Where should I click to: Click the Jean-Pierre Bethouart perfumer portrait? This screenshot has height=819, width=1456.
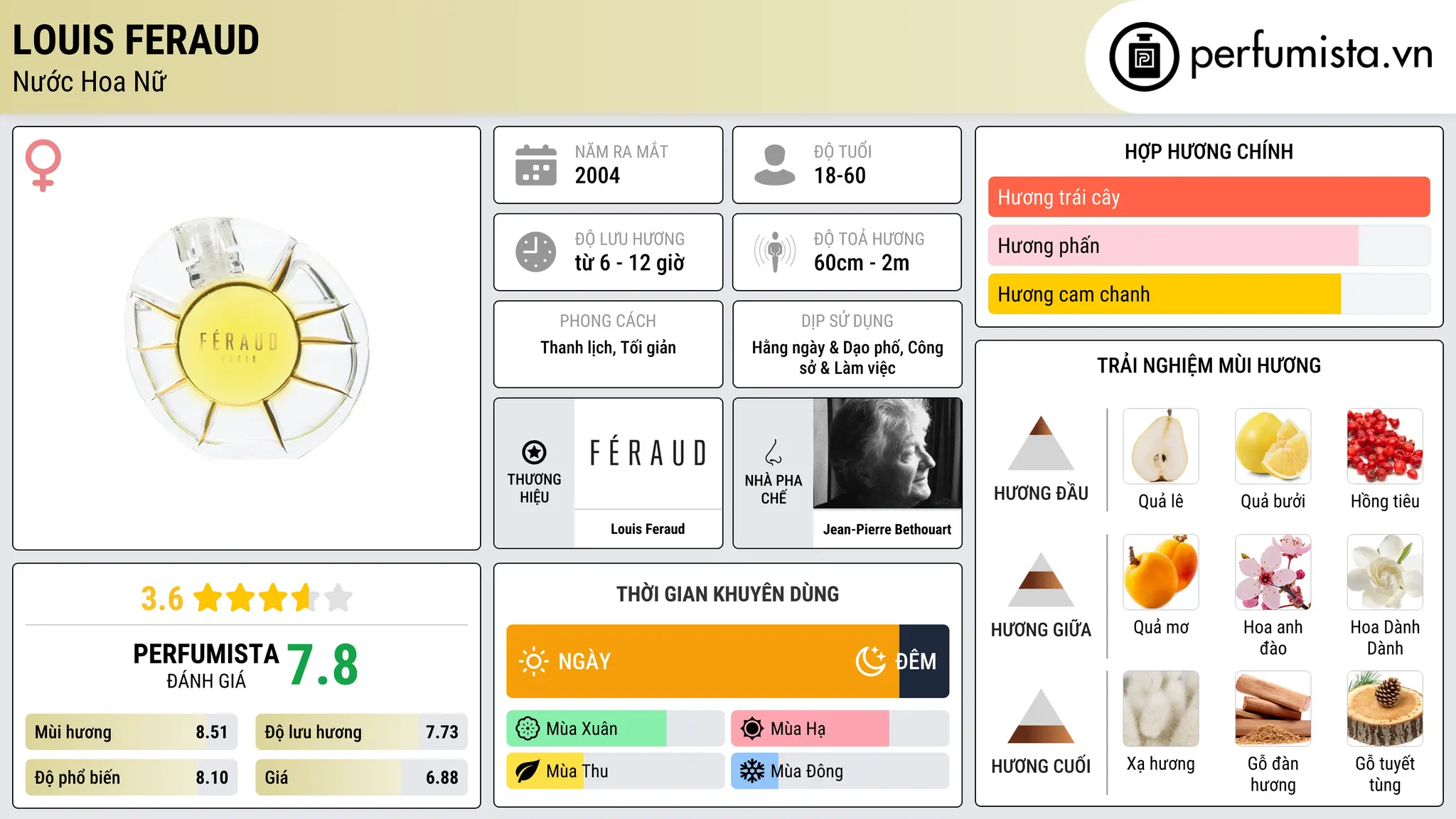887,453
